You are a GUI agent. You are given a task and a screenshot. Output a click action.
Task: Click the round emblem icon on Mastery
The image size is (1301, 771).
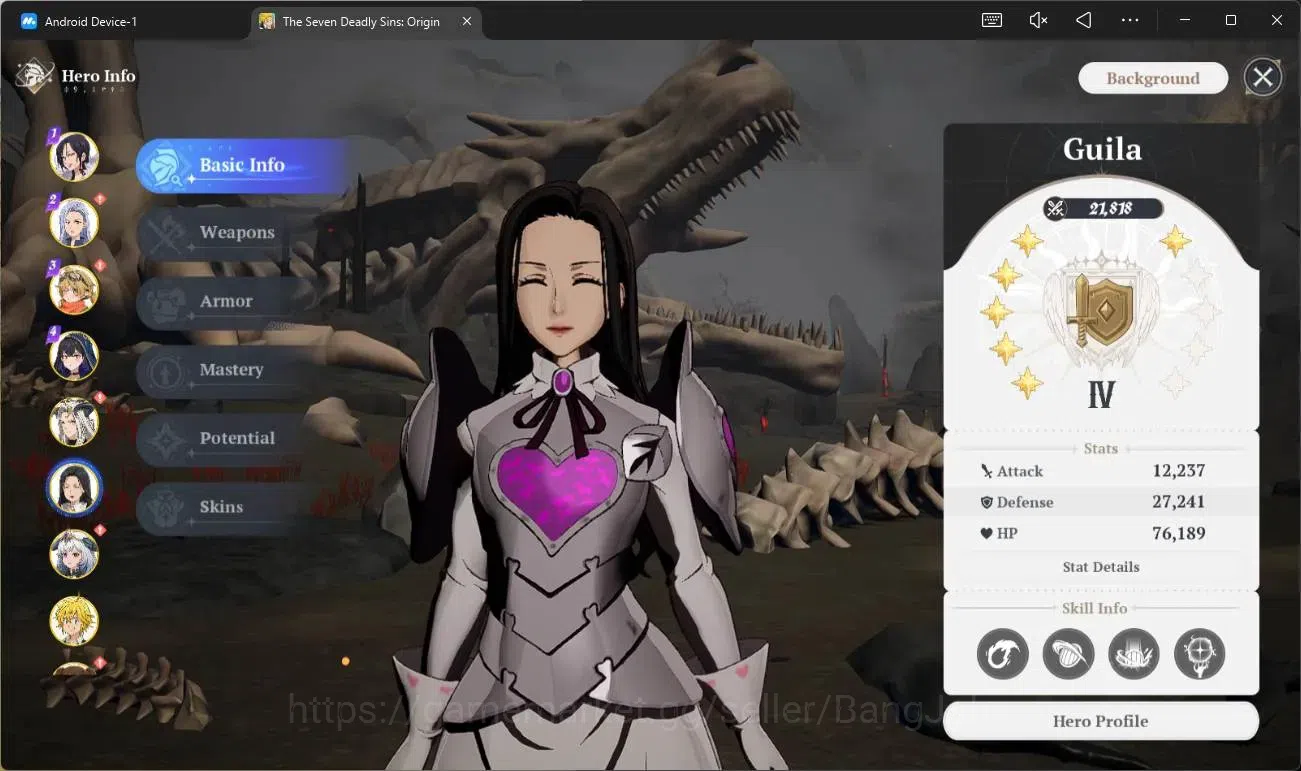(164, 371)
